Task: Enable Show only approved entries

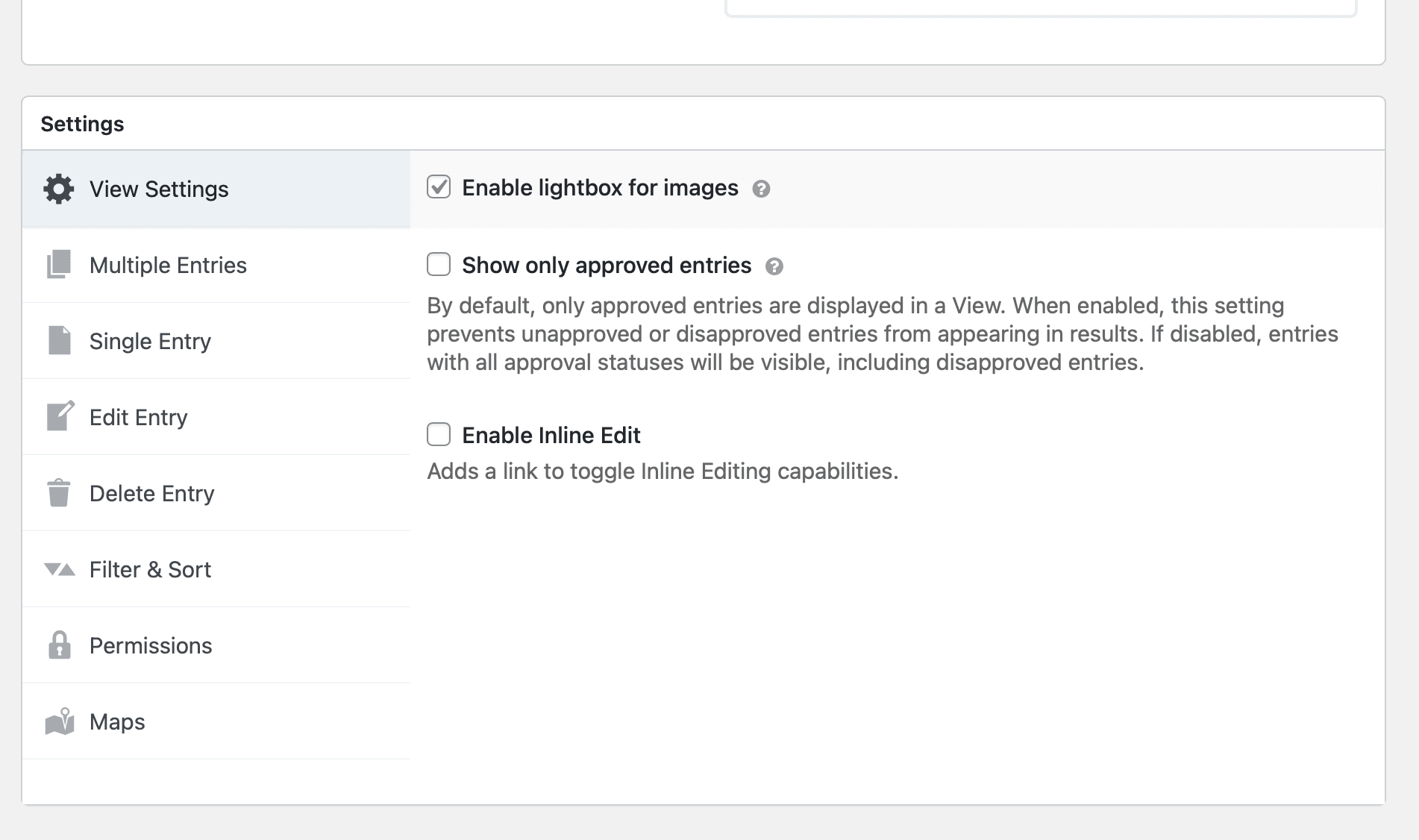Action: point(439,265)
